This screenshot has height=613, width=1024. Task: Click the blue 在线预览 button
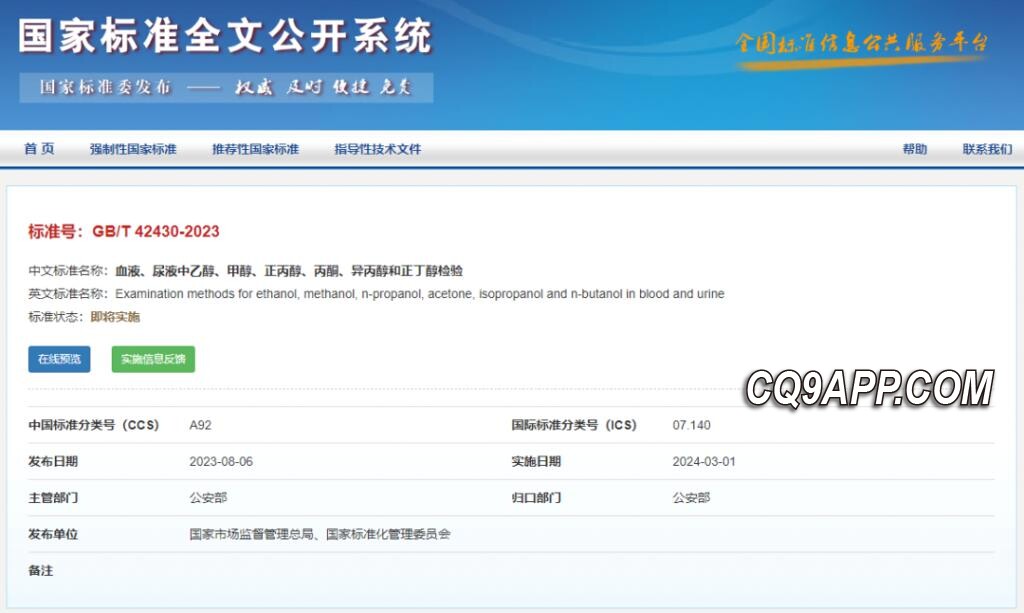pos(59,359)
